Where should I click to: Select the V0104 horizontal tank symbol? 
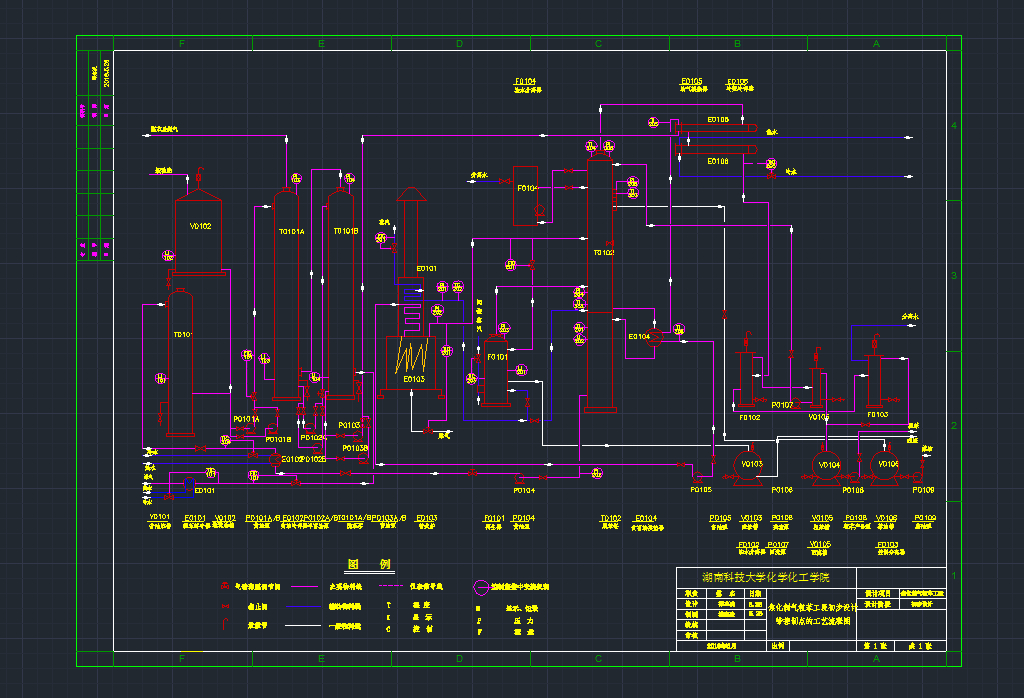click(x=829, y=465)
